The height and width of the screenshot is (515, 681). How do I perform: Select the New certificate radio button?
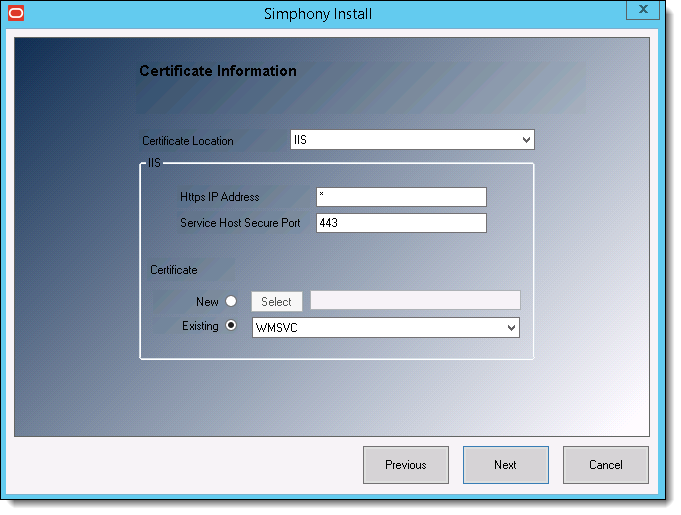point(231,301)
